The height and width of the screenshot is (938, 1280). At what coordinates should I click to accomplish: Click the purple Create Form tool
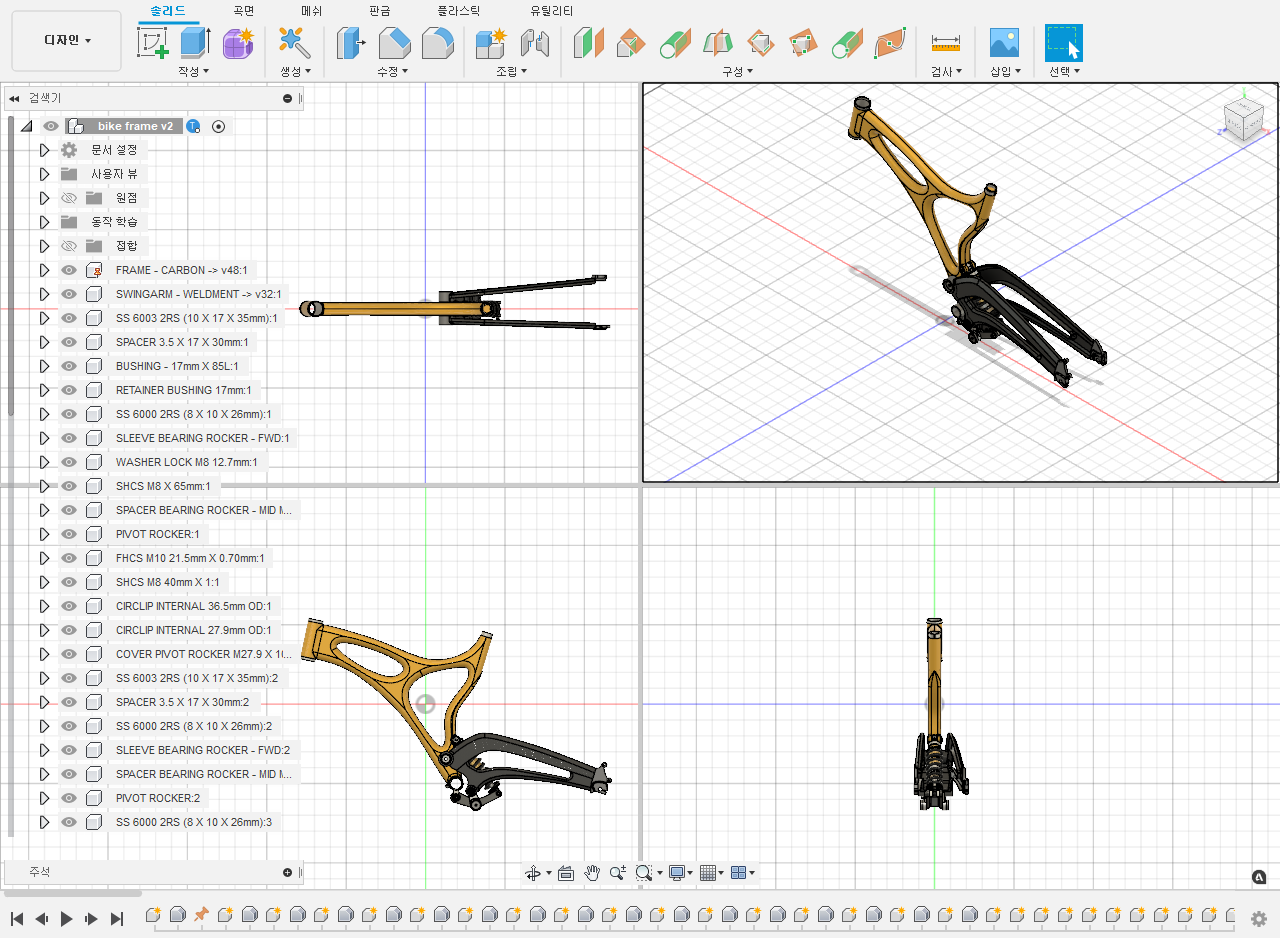point(238,44)
